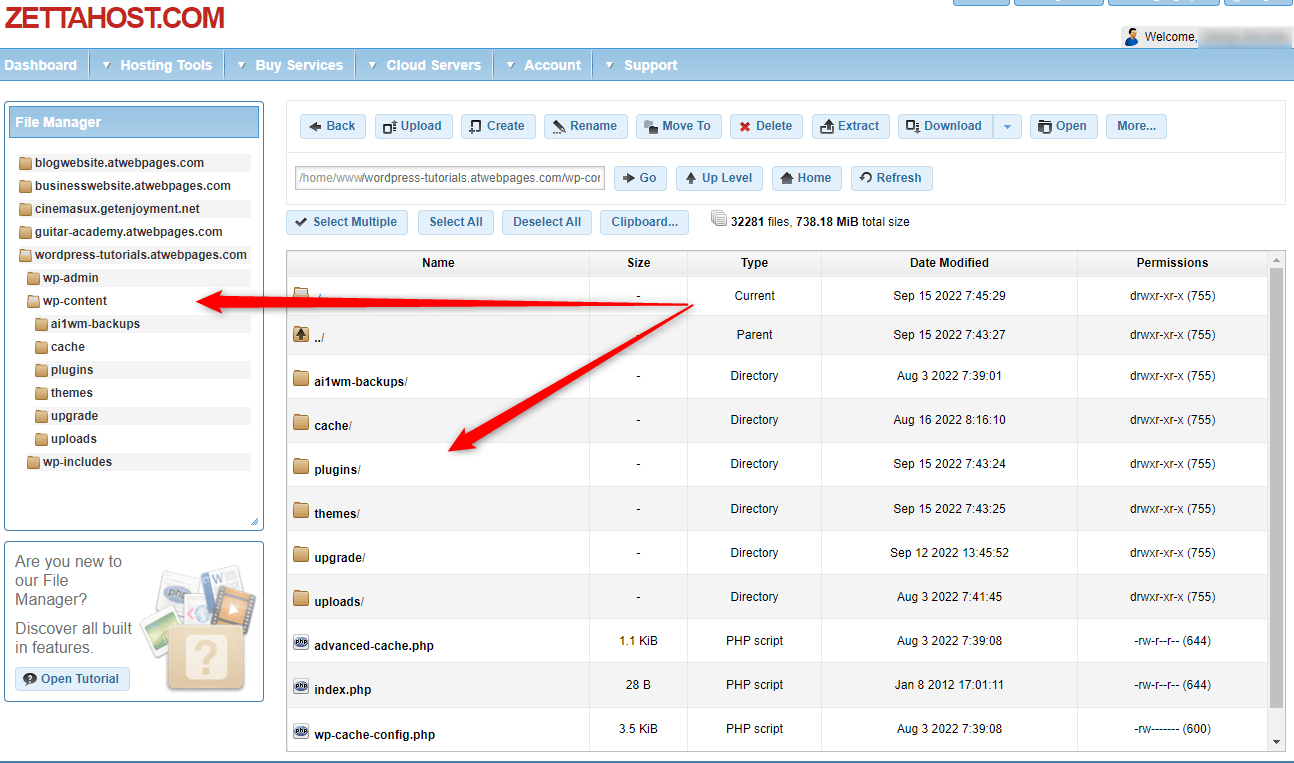
Task: Click the Select All button
Action: [456, 222]
